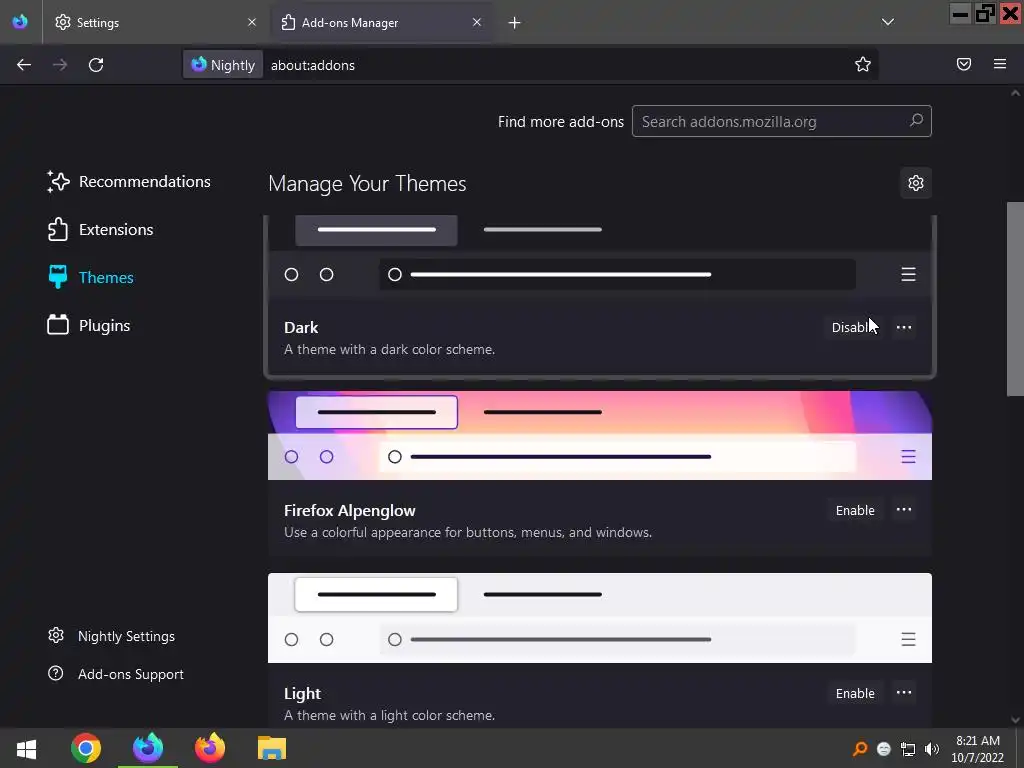Close the Add-ons Manager tab
Image resolution: width=1024 pixels, height=768 pixels.
(477, 22)
